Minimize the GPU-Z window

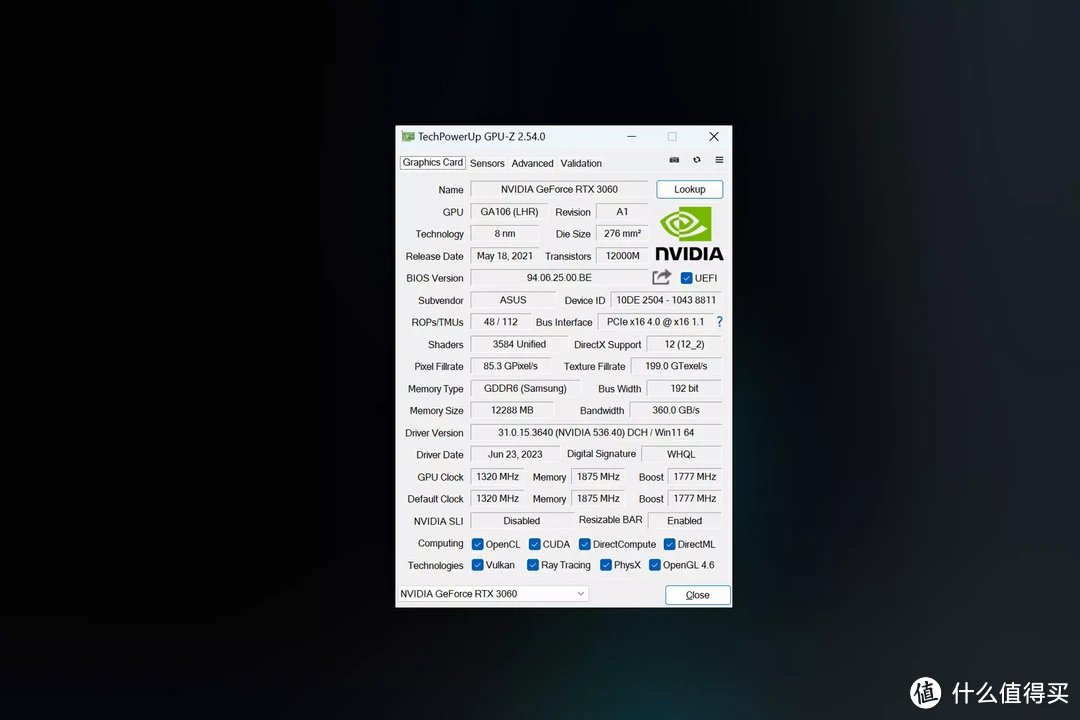tap(631, 136)
